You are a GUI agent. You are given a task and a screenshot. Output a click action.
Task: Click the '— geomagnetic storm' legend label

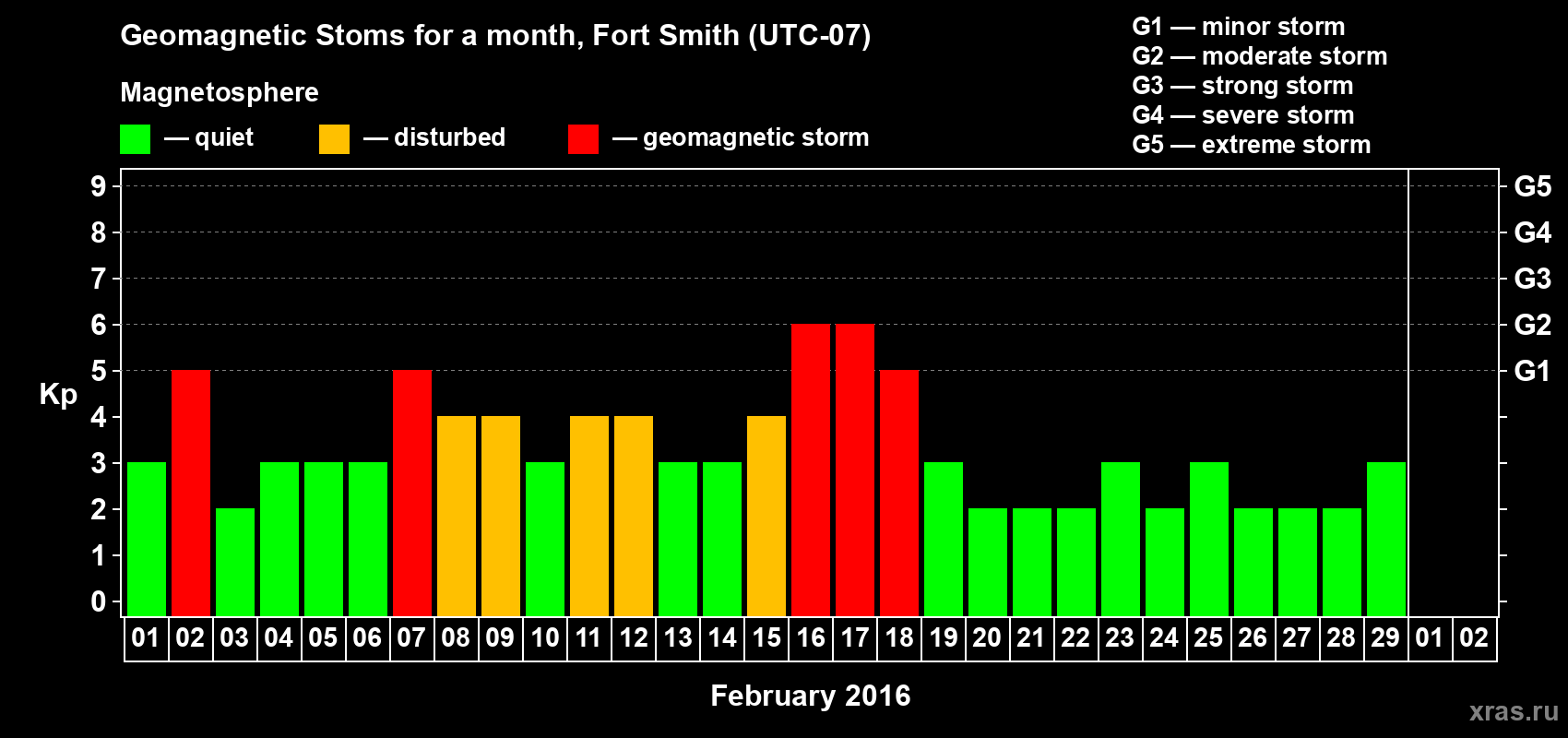coord(741,138)
